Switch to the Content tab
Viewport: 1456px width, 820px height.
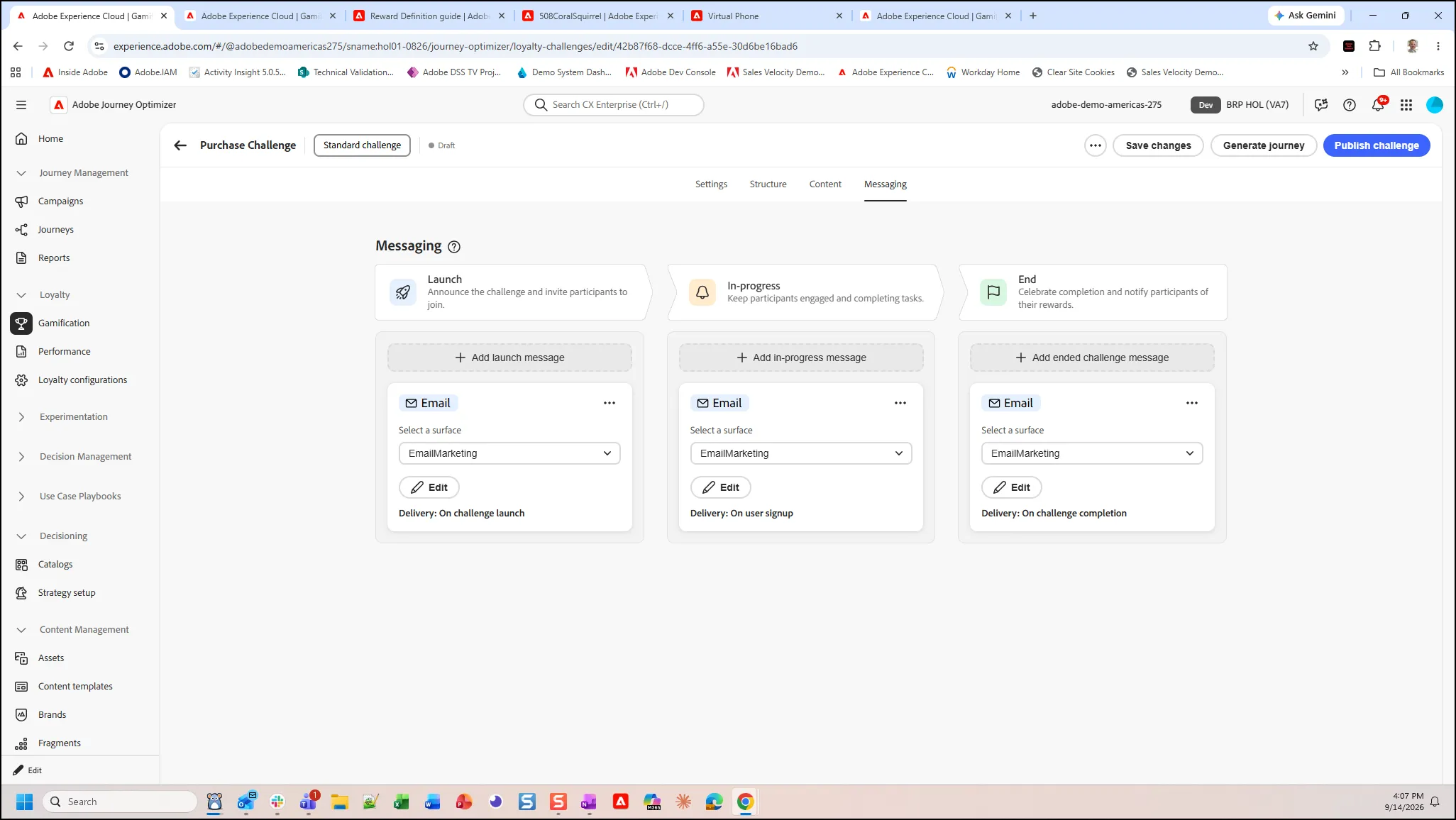(825, 184)
